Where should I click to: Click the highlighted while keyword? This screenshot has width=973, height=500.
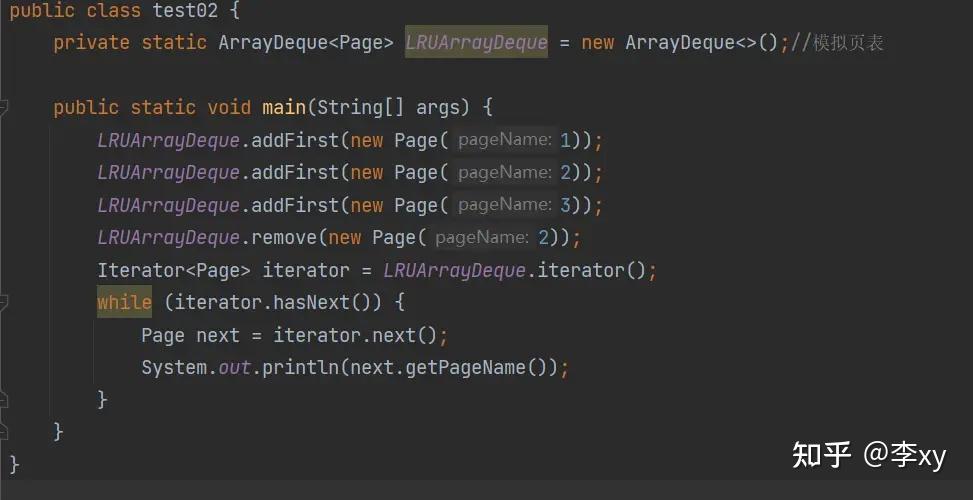pyautogui.click(x=124, y=302)
